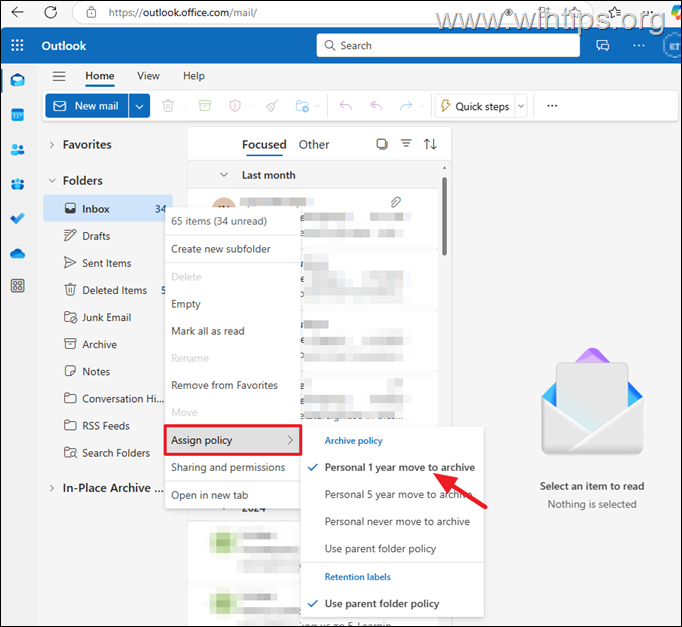Click the Move to folder icon

click(x=302, y=106)
